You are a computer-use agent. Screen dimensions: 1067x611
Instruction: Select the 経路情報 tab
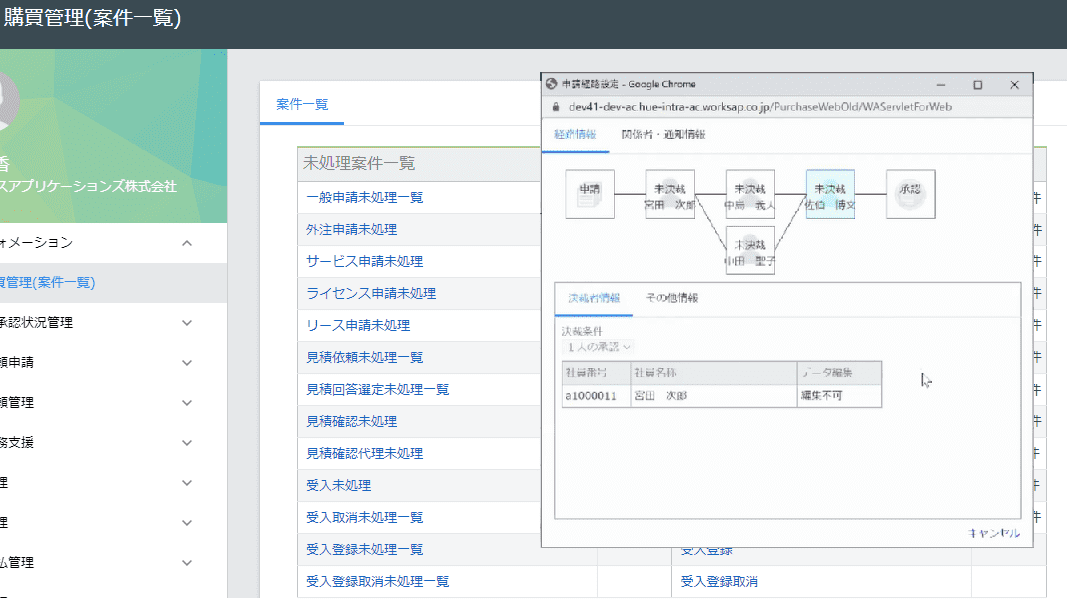coord(575,134)
